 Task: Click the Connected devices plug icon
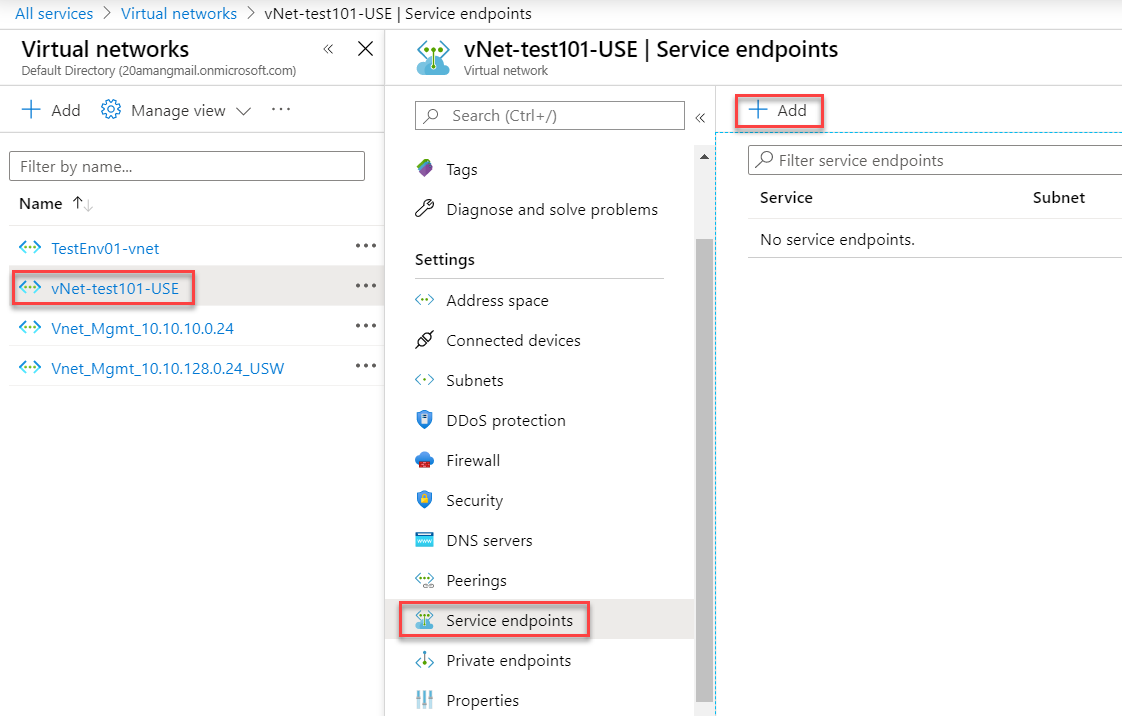tap(424, 340)
